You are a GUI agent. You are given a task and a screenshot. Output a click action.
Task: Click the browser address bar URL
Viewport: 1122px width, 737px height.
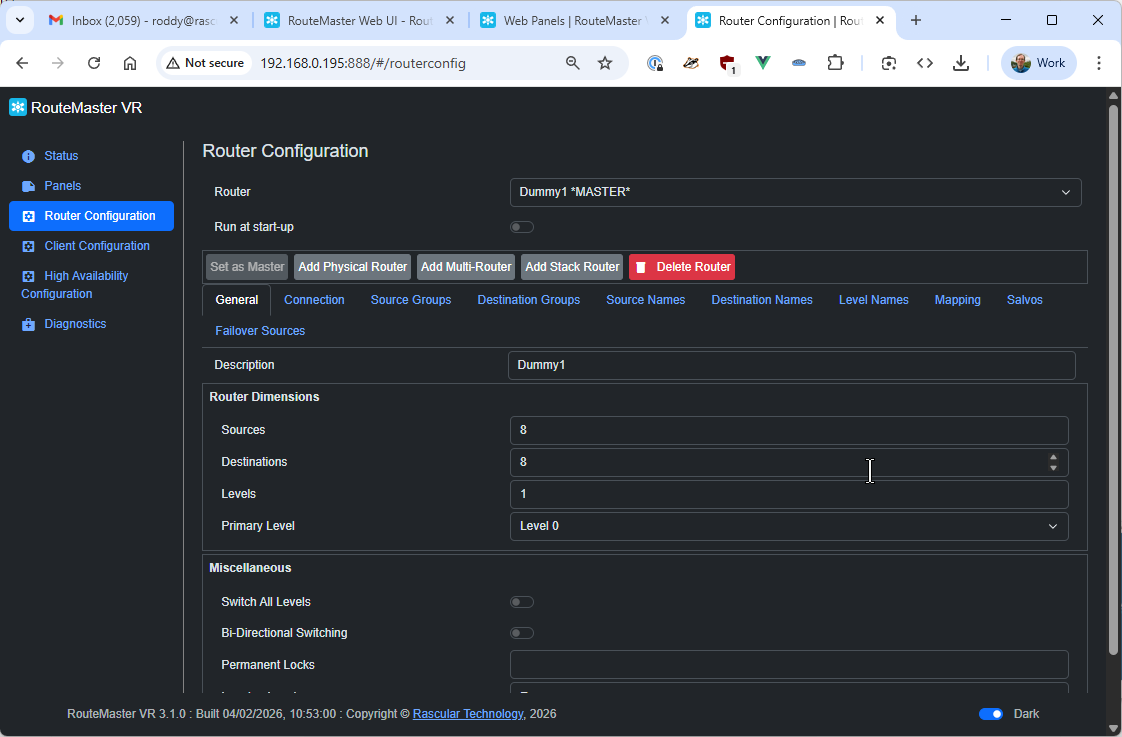tap(363, 63)
